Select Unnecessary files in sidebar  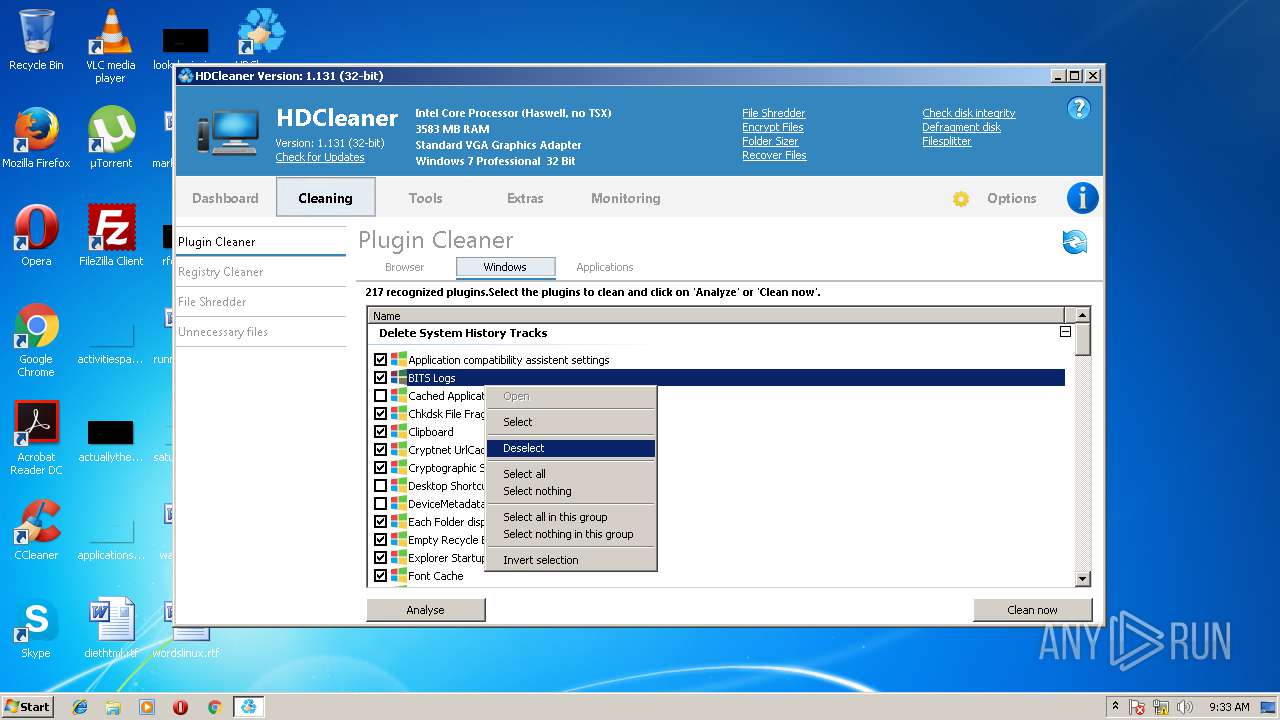pyautogui.click(x=261, y=332)
